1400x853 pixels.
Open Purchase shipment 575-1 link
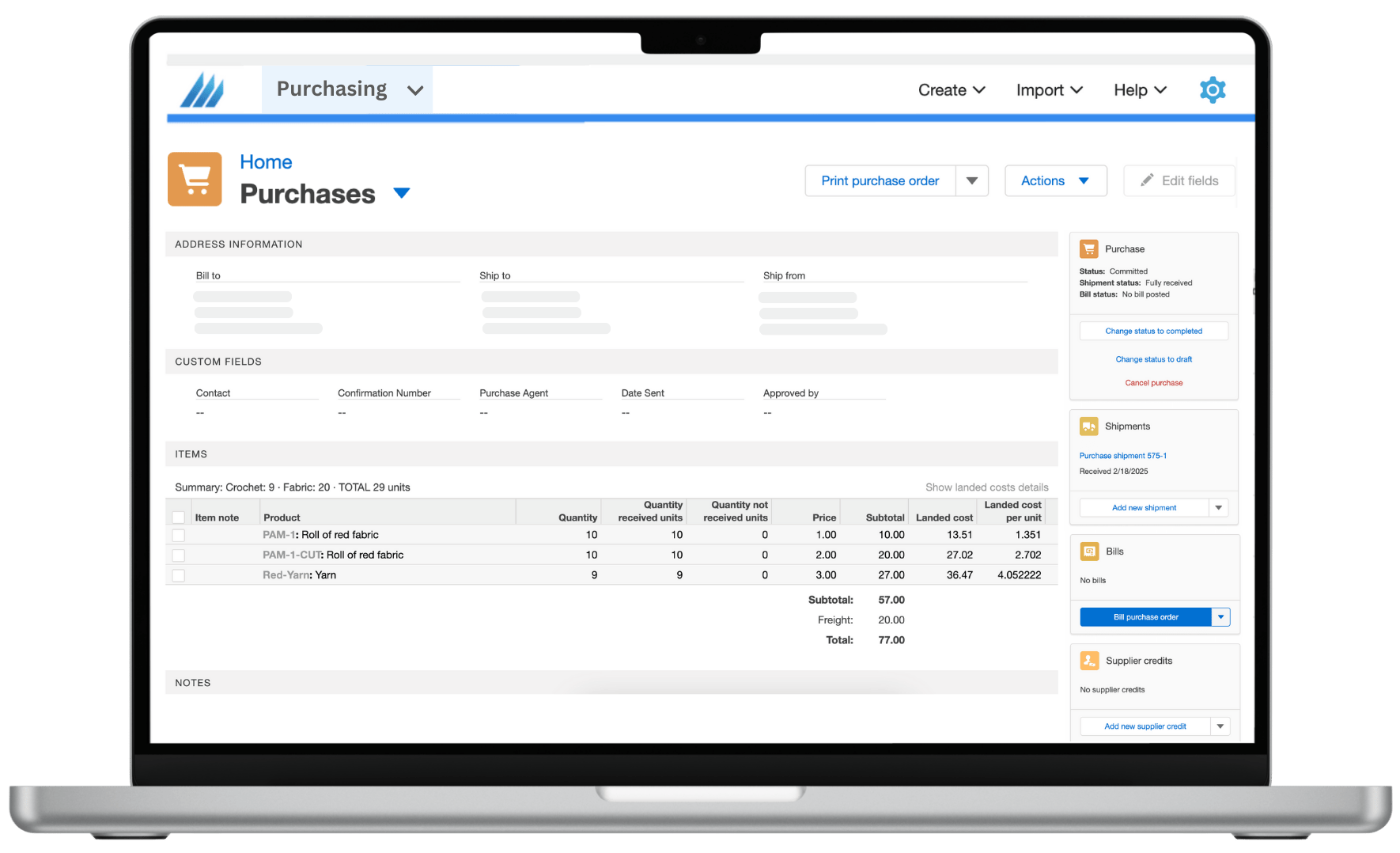(1122, 456)
